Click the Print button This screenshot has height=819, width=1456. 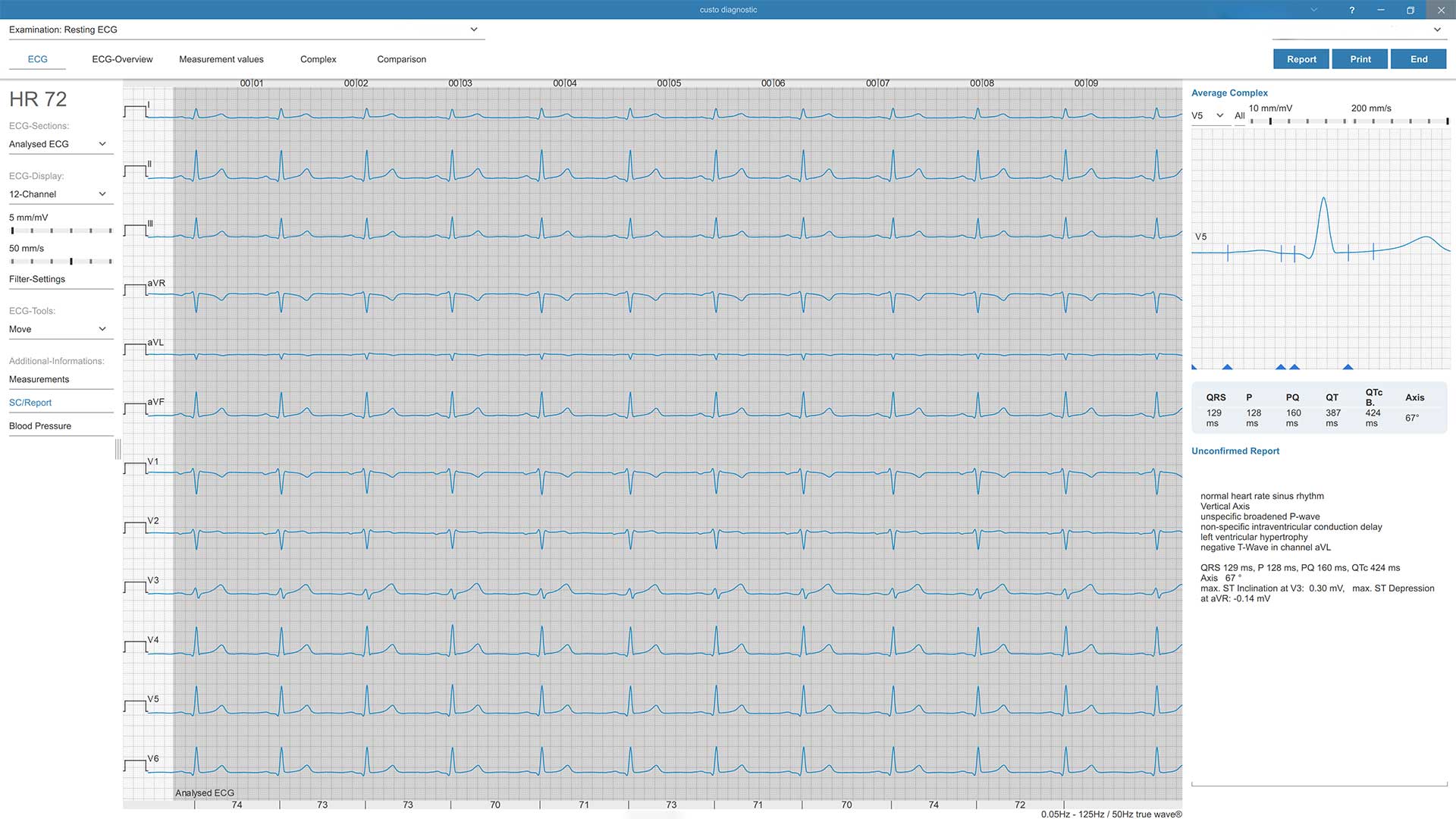tap(1360, 59)
